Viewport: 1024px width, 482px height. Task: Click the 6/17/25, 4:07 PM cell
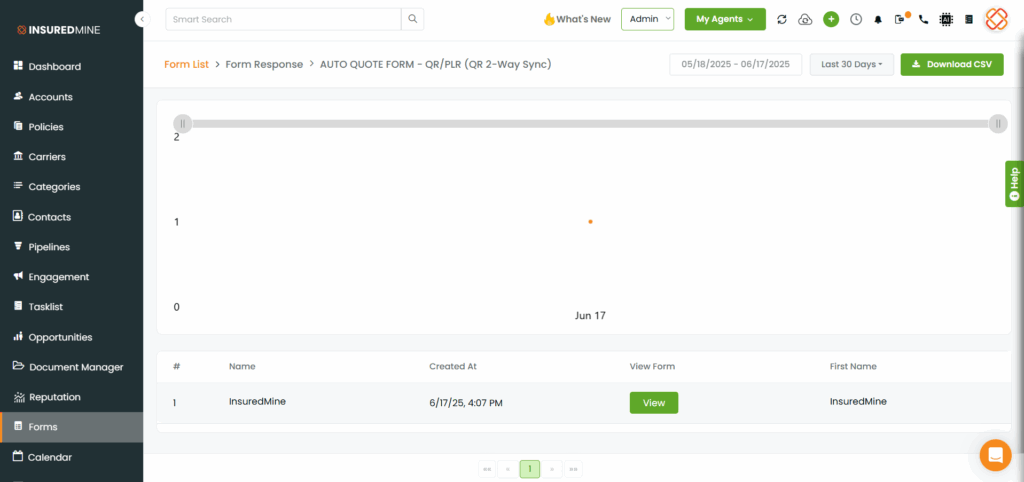click(x=466, y=403)
